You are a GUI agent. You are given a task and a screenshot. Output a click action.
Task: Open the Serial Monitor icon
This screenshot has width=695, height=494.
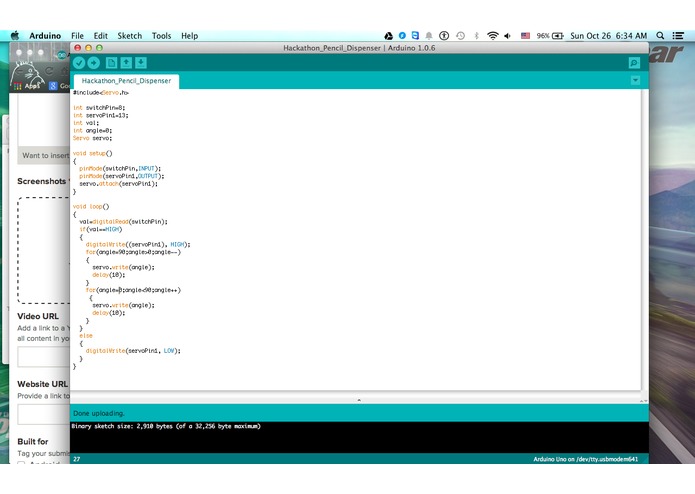click(634, 63)
